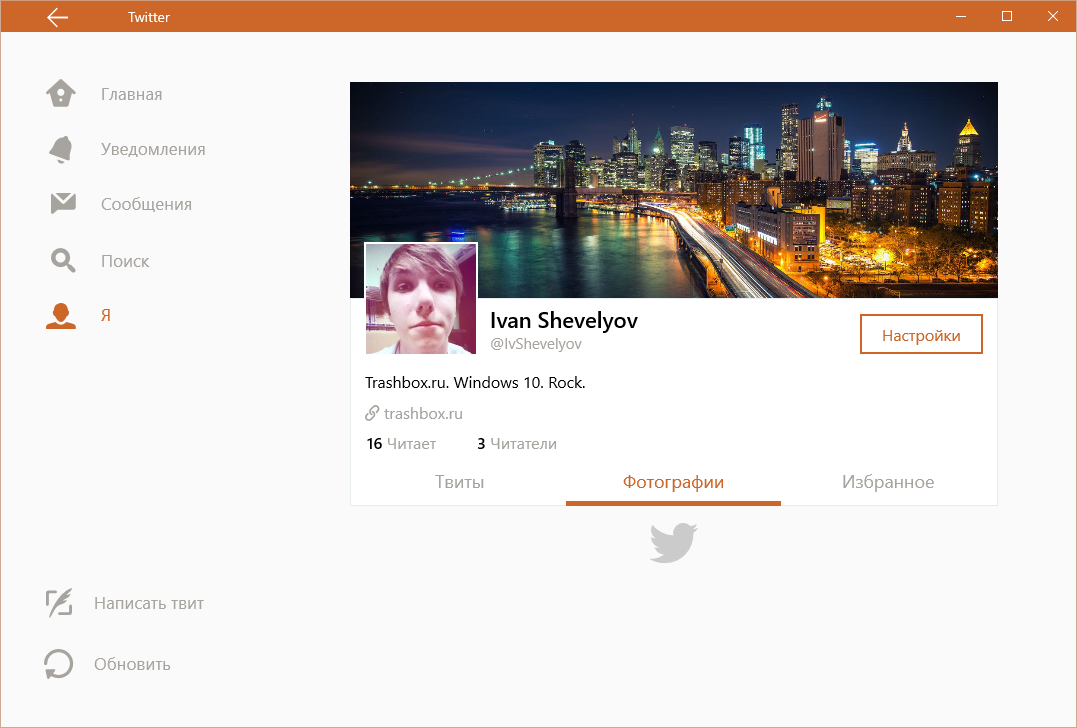Click the link chain icon beside trashbox.ru
This screenshot has width=1077, height=728.
372,413
